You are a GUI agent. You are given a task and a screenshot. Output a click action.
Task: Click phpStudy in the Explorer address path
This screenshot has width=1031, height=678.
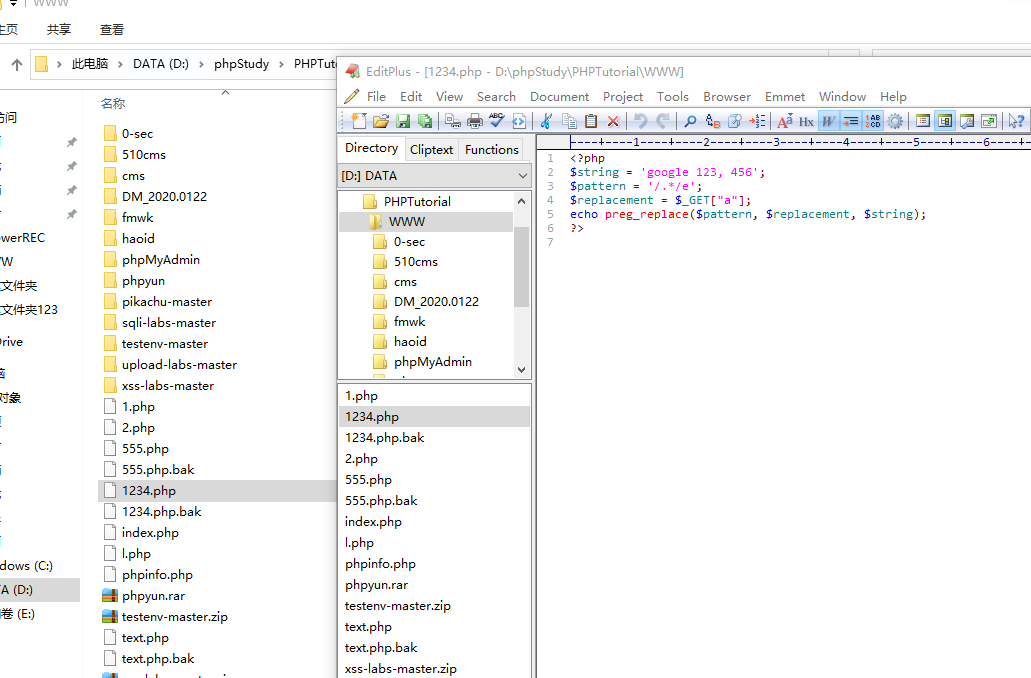(x=241, y=64)
